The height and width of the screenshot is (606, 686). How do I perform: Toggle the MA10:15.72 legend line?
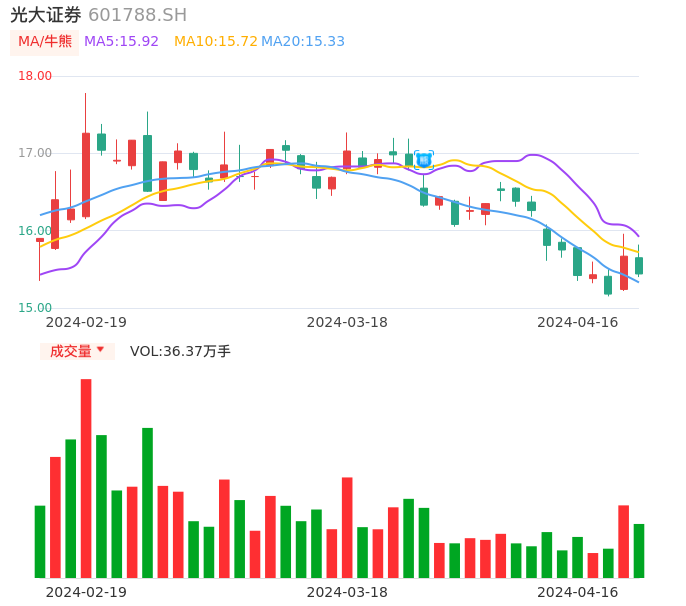pos(215,42)
